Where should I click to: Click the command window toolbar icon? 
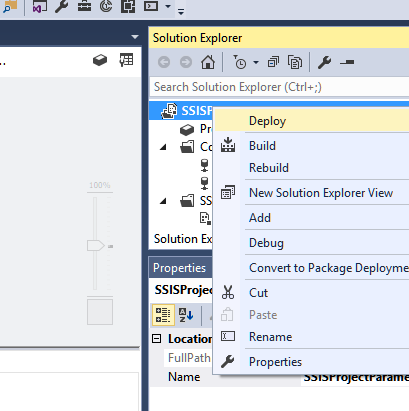[x=151, y=6]
